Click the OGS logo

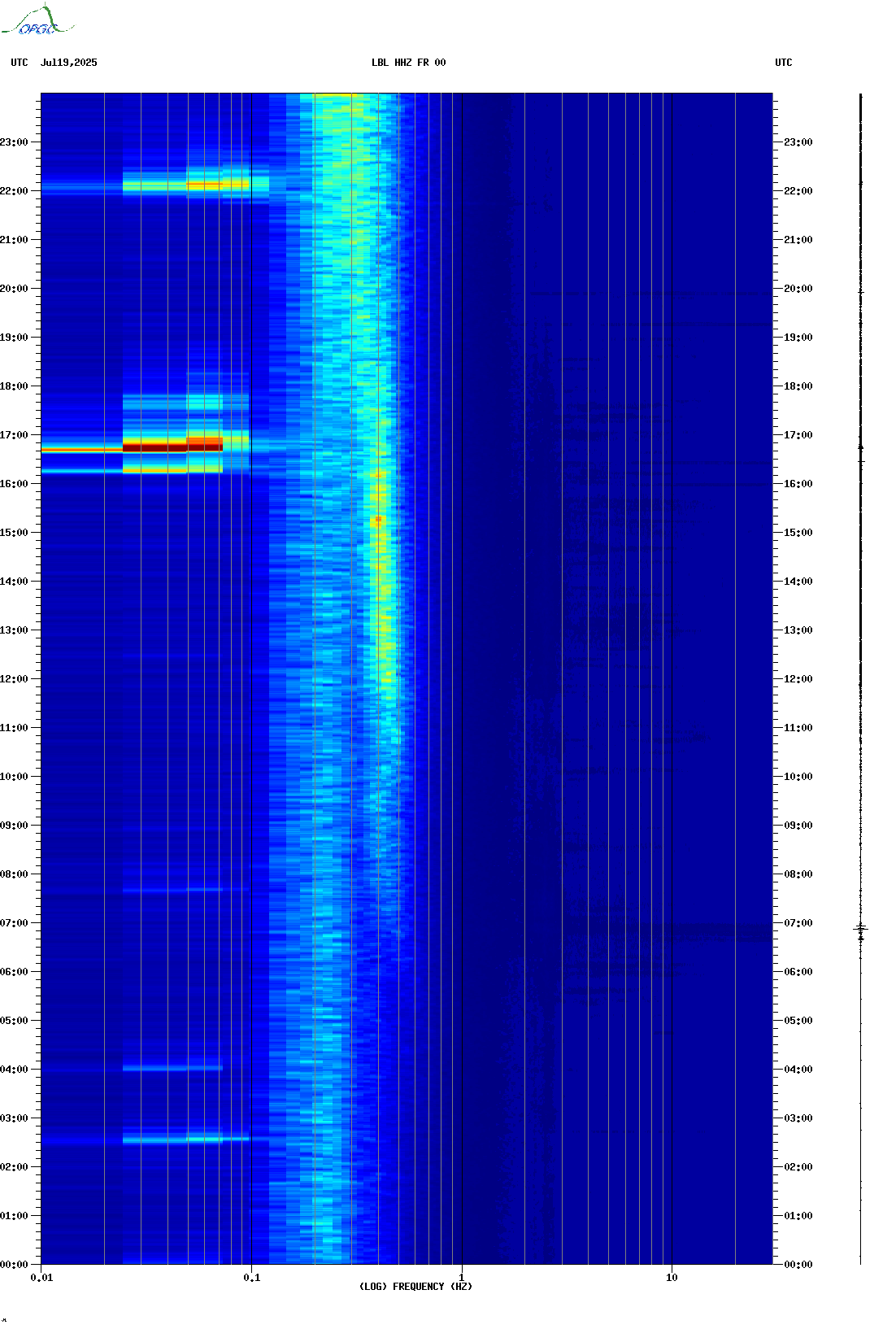(37, 20)
